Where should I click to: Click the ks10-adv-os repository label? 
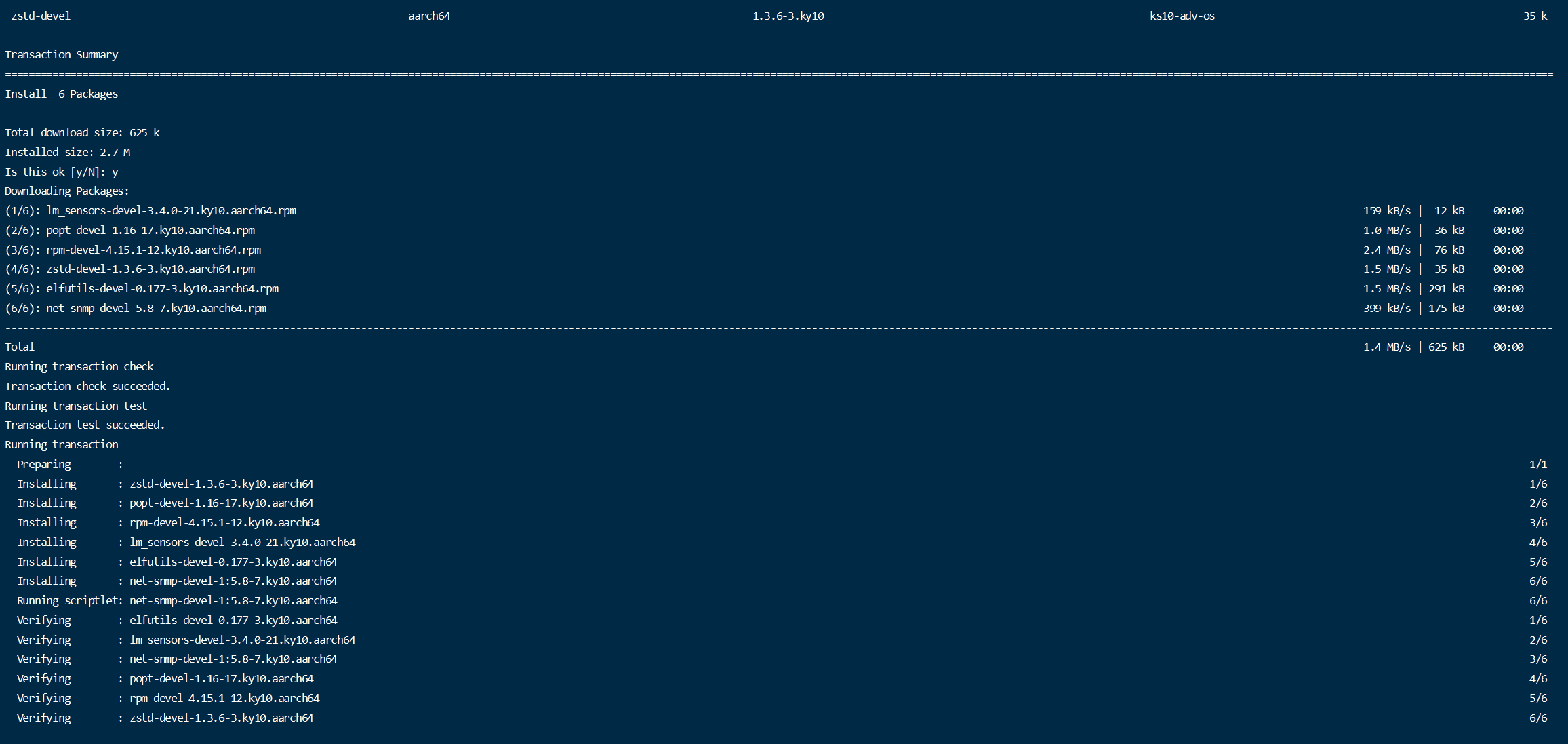1182,16
